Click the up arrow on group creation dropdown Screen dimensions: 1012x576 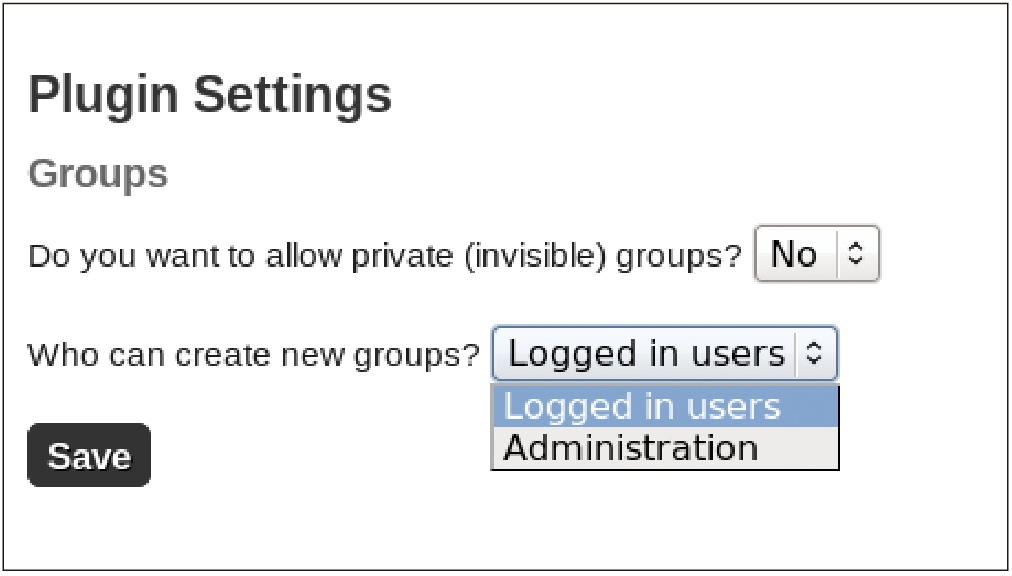pyautogui.click(x=814, y=348)
